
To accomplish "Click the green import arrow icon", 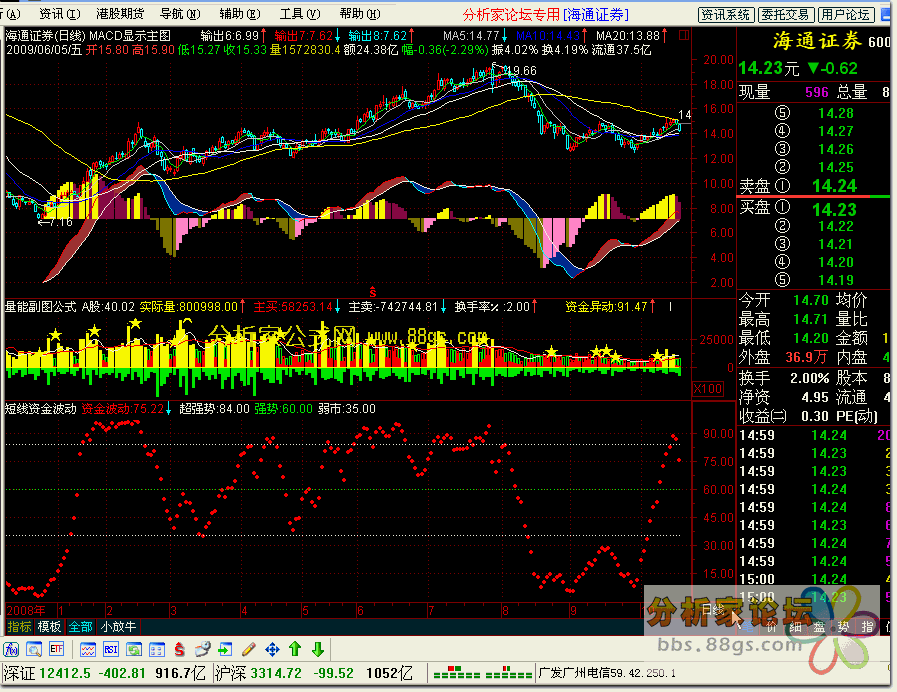I will coord(225,650).
